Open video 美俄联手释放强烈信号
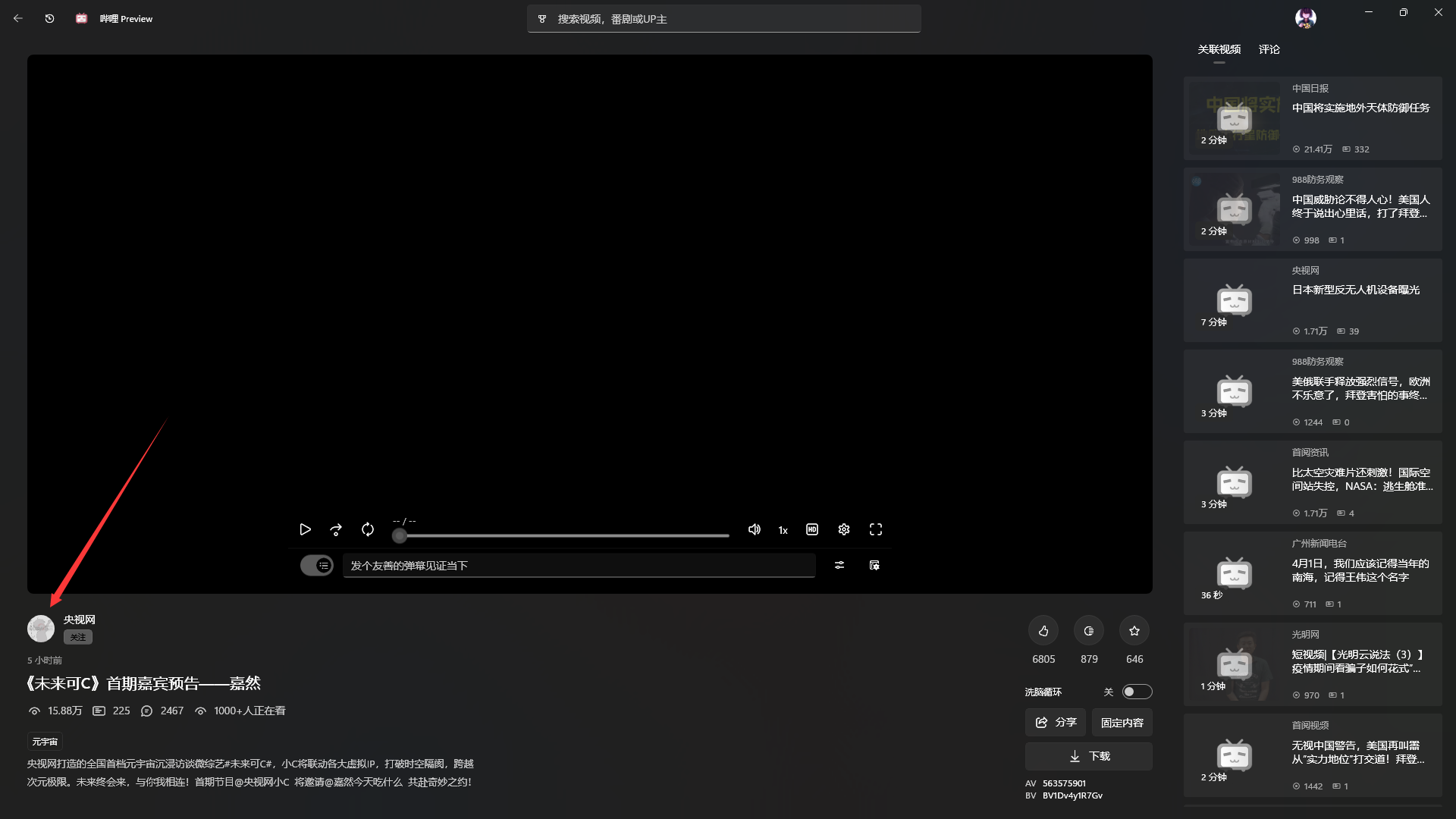The height and width of the screenshot is (819, 1456). (1313, 391)
